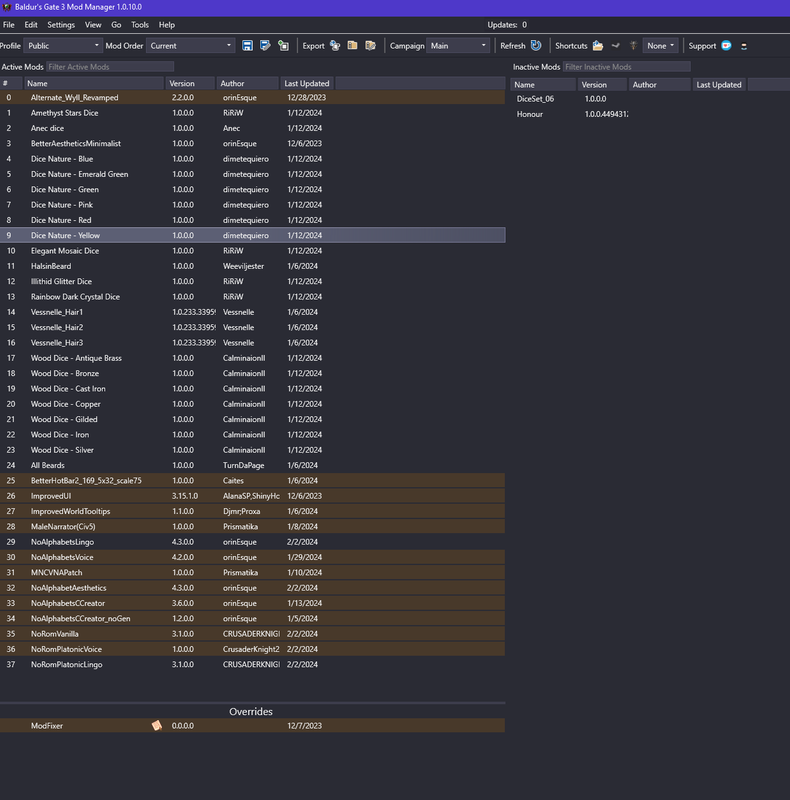Sort inactive mods by Author column header
Screen dimensions: 790x800
pyautogui.click(x=659, y=85)
